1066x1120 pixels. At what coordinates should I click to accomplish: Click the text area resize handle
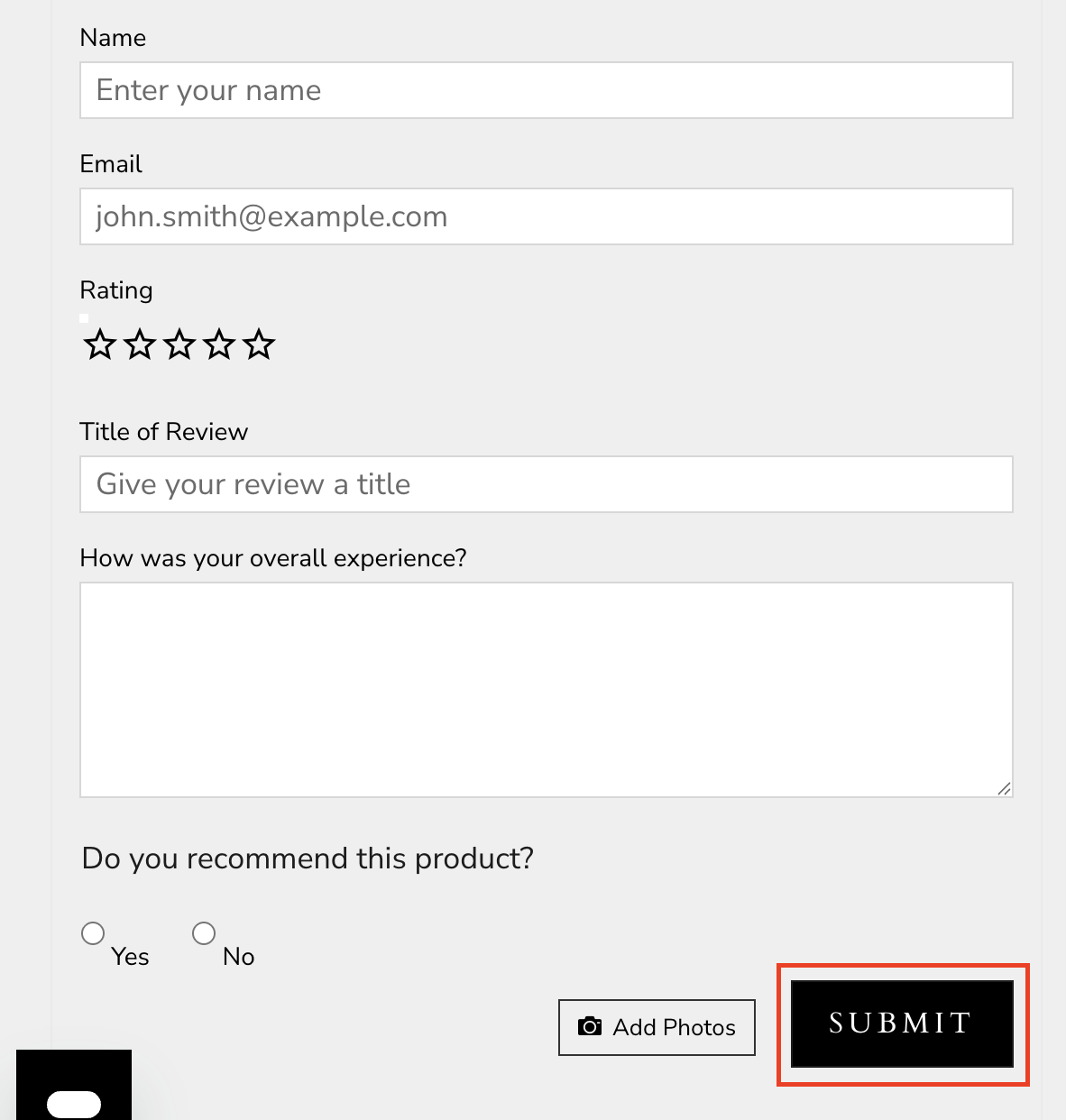[x=1005, y=789]
